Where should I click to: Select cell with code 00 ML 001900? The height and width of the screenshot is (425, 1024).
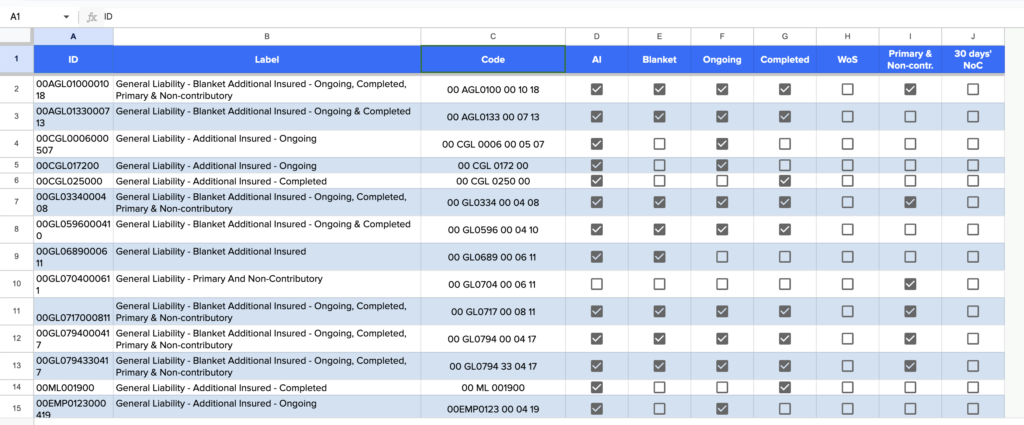493,388
